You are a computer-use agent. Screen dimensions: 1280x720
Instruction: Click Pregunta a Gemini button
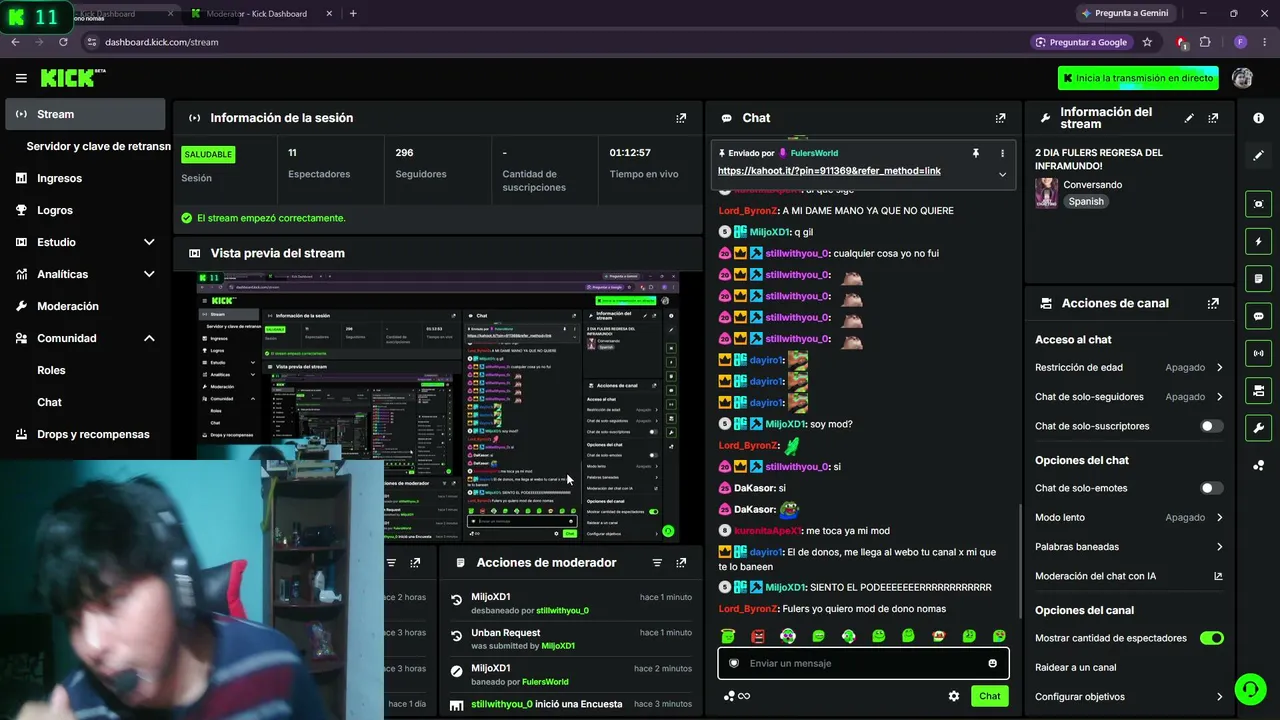tap(1125, 13)
